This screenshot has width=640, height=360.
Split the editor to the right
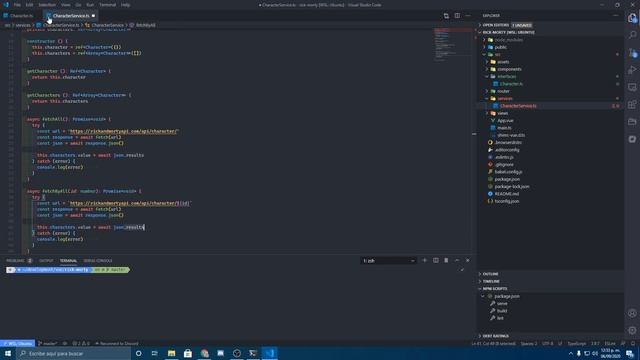[x=457, y=16]
